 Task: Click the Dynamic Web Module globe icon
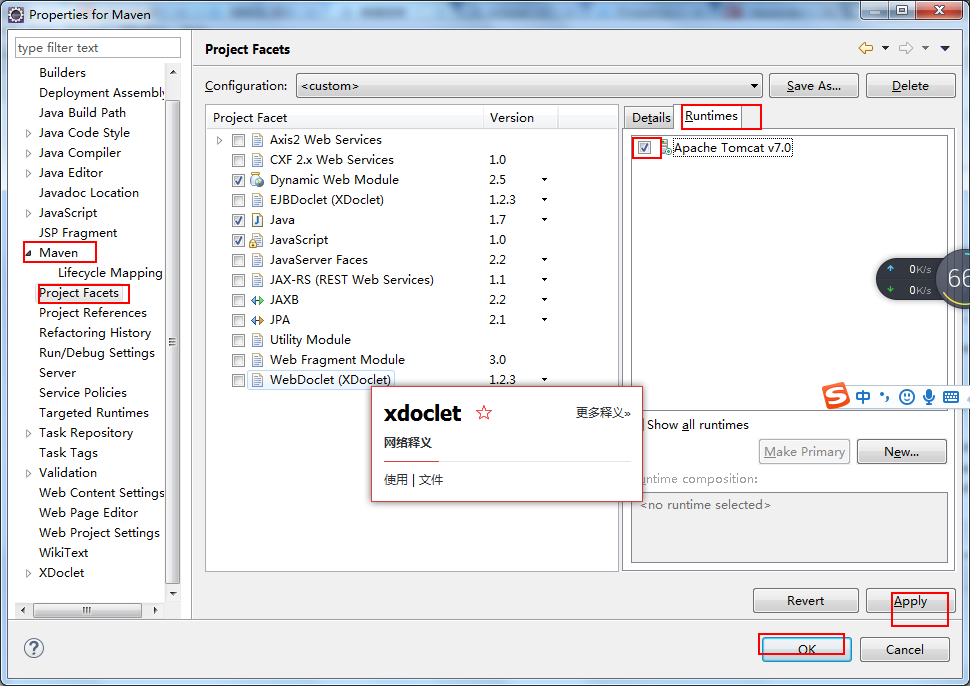pos(257,180)
